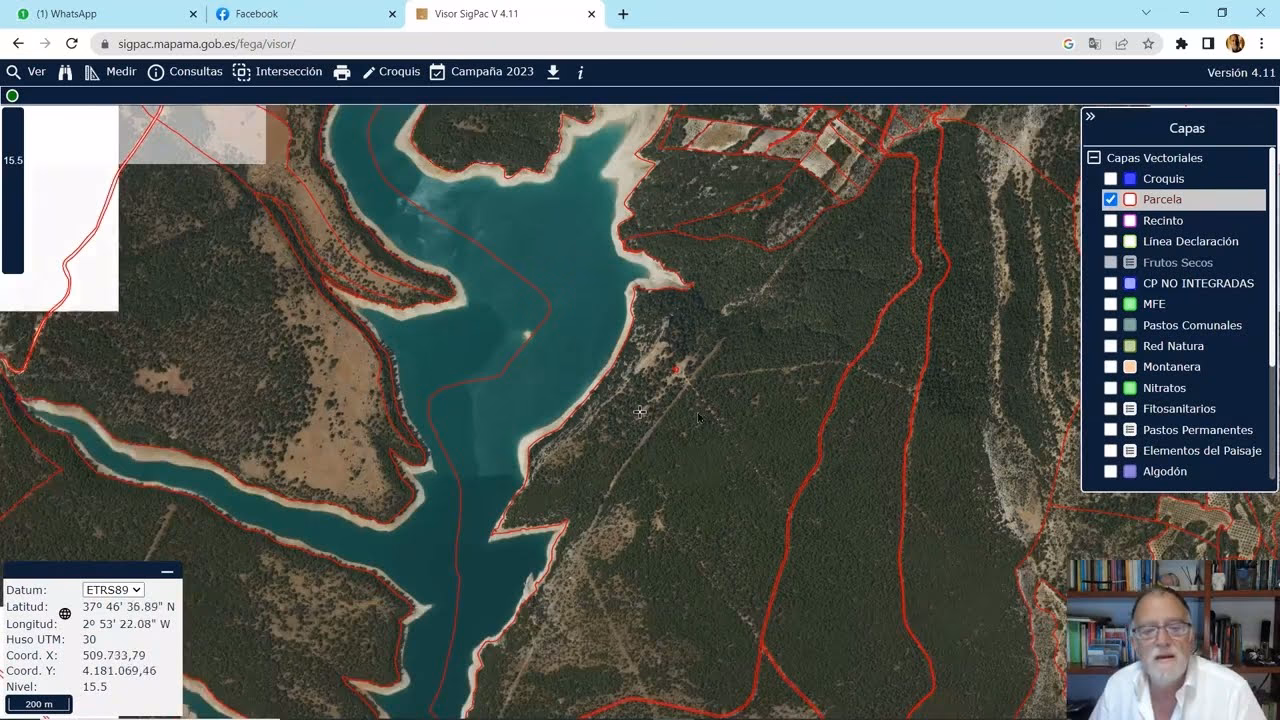Collapse the Capas Vectoriales tree group
The height and width of the screenshot is (720, 1280).
pos(1094,158)
